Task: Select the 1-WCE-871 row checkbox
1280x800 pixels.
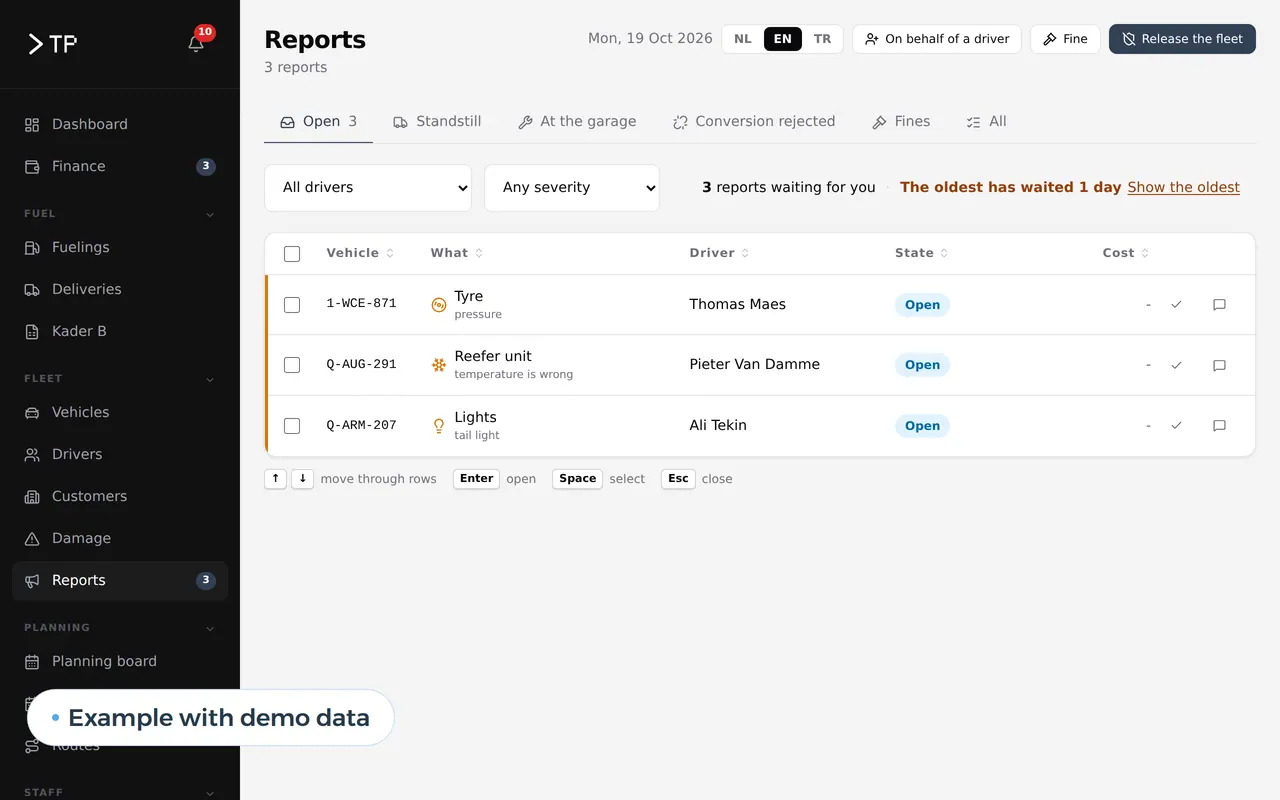Action: (292, 305)
